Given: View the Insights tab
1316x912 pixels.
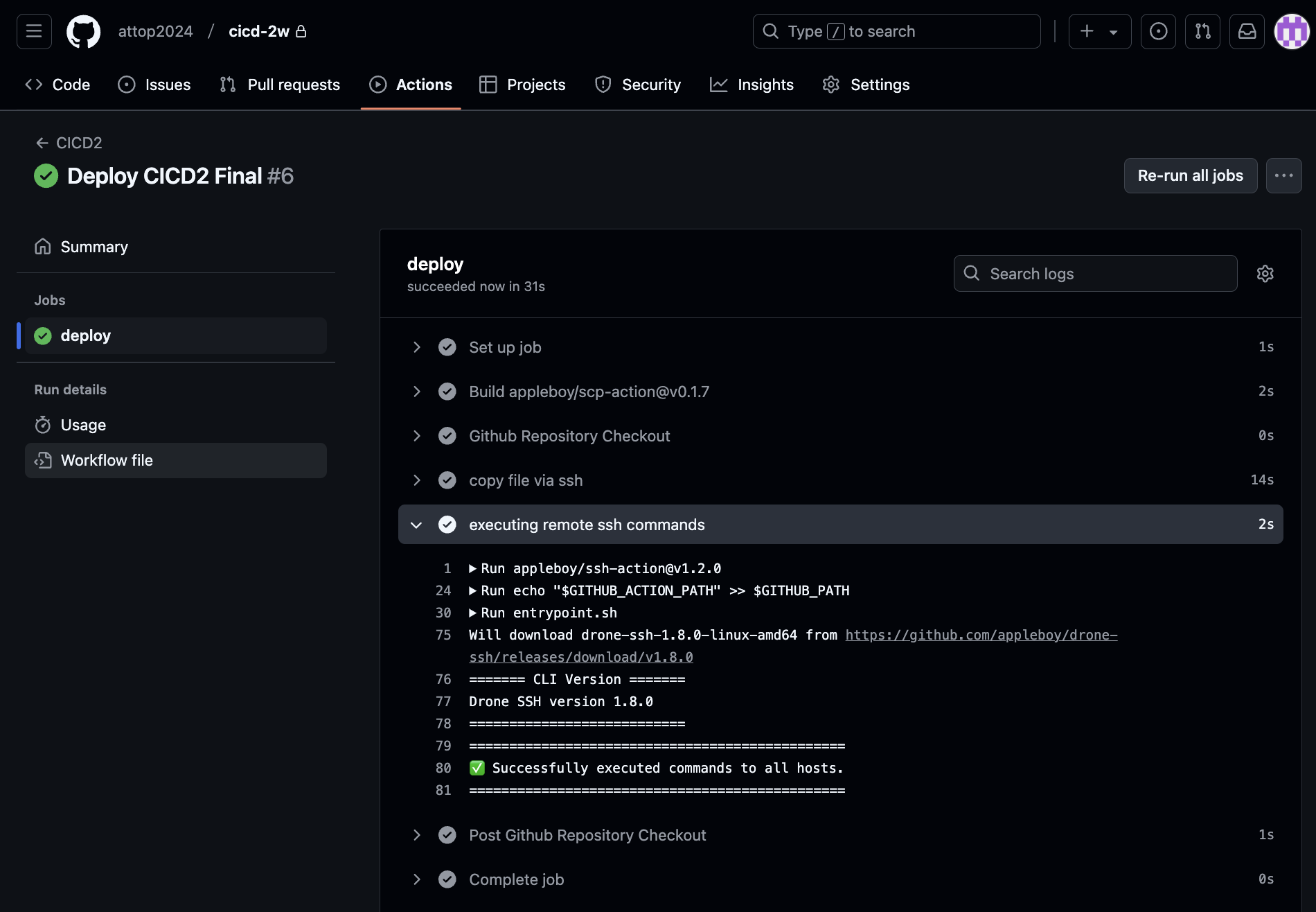Looking at the screenshot, I should [x=752, y=85].
